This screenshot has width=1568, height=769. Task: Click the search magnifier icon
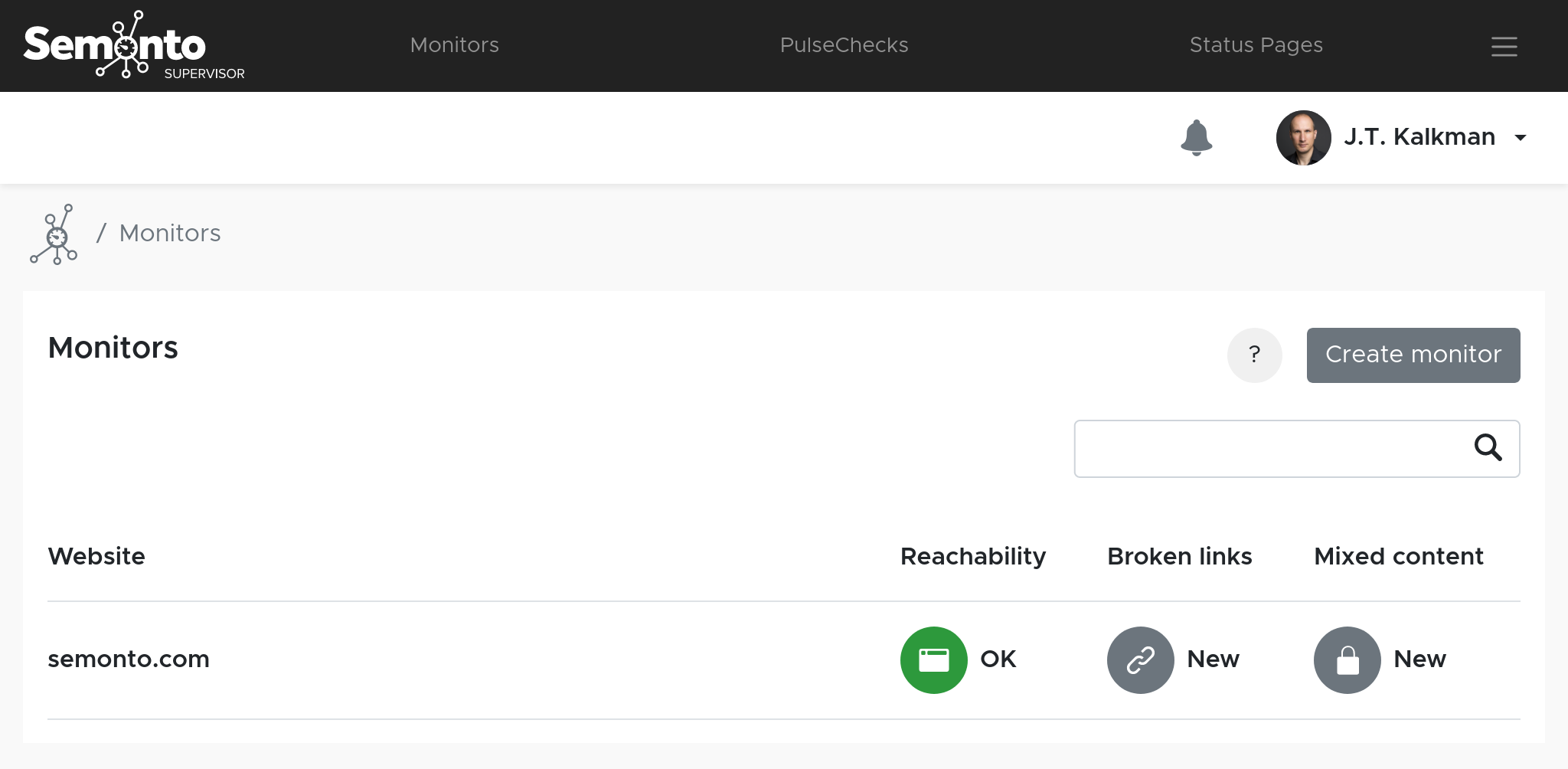coord(1488,447)
